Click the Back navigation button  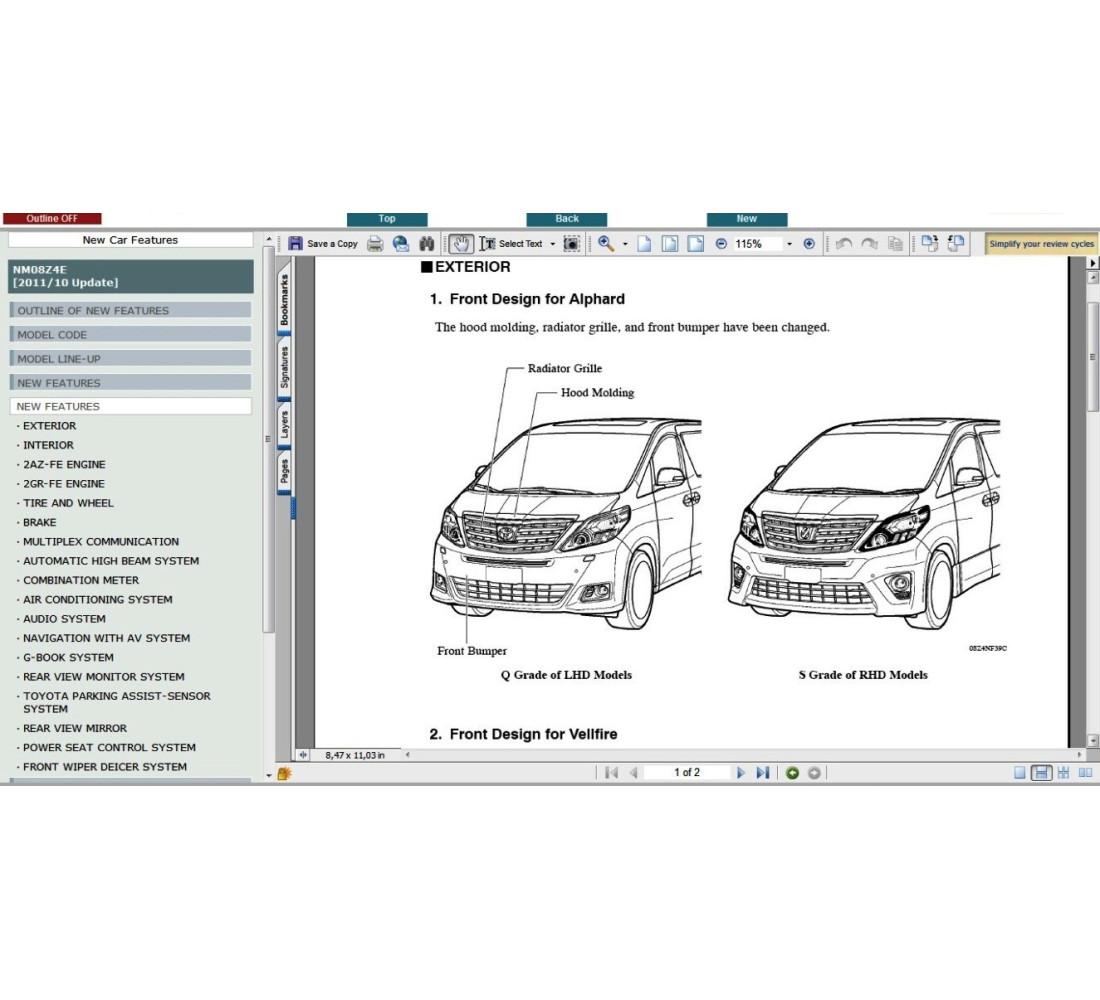pos(567,219)
